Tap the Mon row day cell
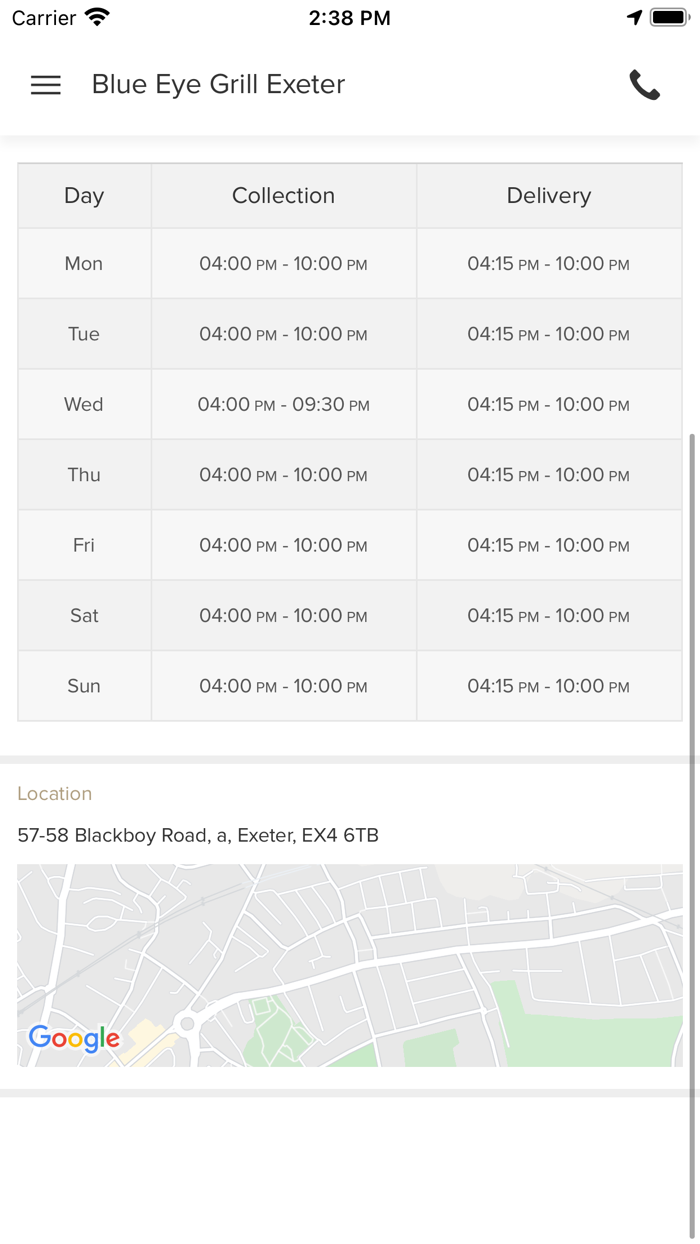 pyautogui.click(x=84, y=264)
